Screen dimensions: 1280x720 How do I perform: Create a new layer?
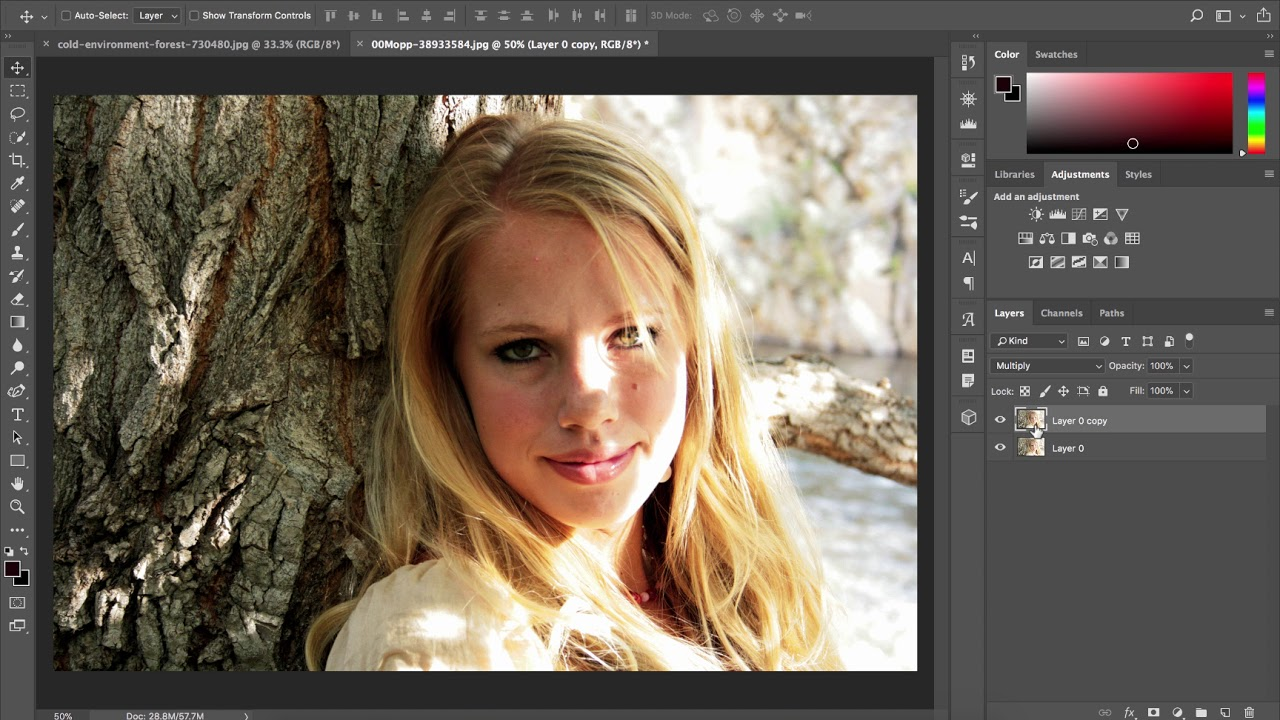pyautogui.click(x=1225, y=713)
